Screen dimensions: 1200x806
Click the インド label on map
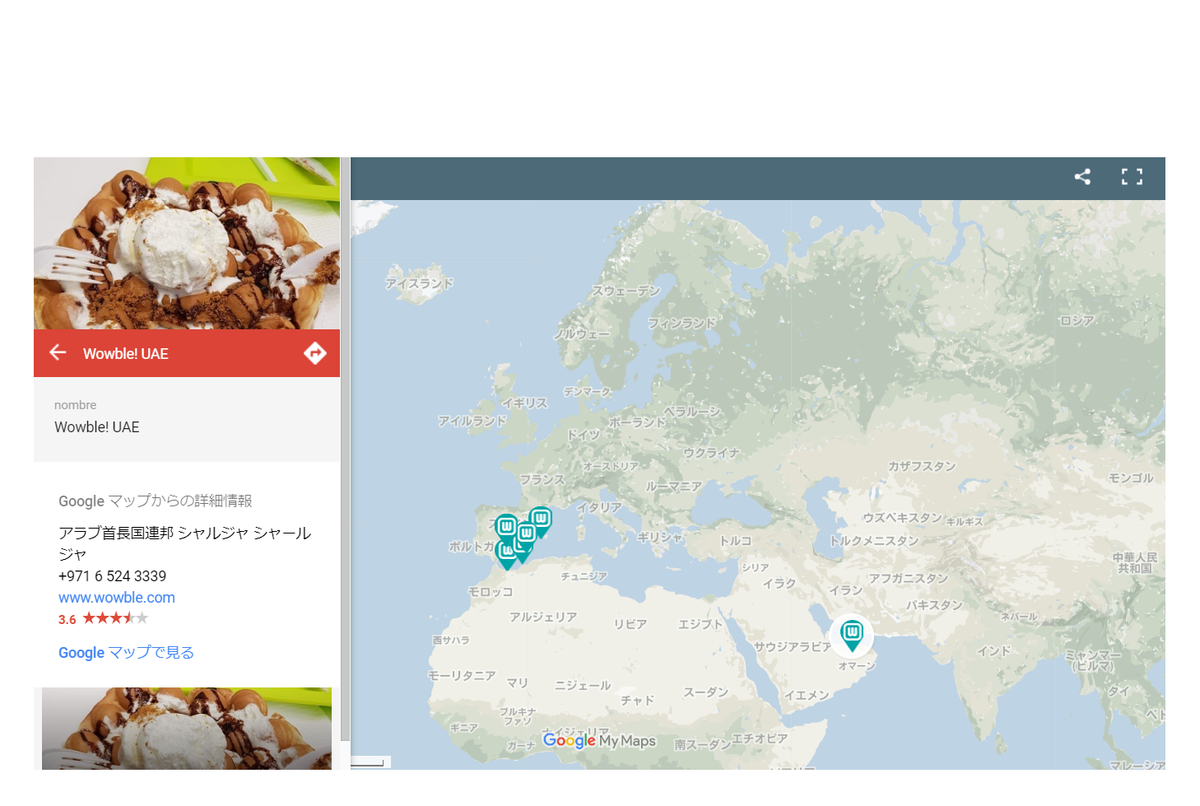(x=994, y=651)
